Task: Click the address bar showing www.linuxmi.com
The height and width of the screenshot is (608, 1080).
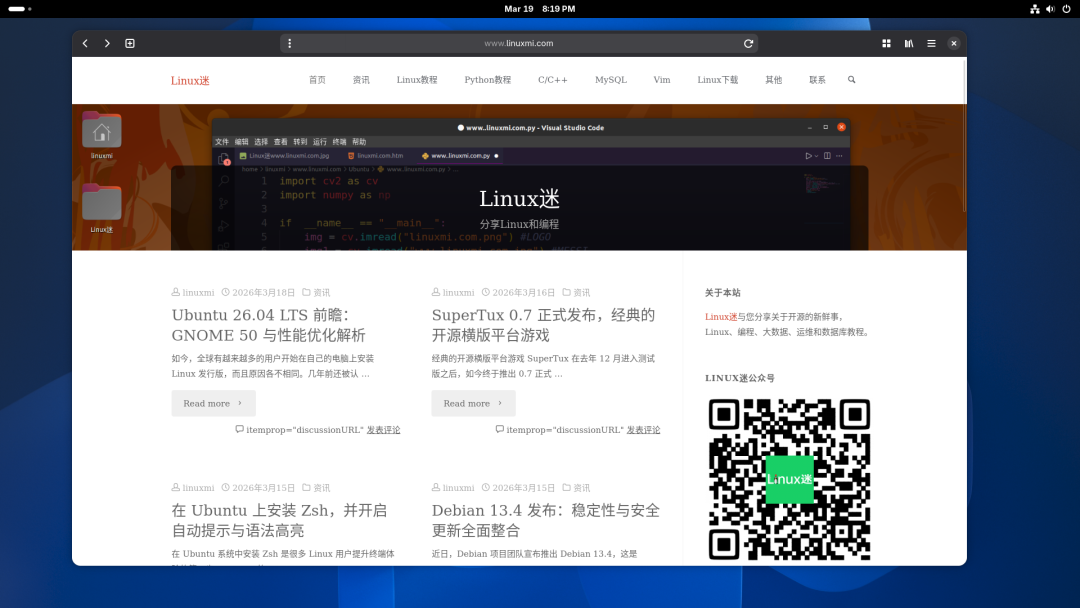Action: click(519, 43)
